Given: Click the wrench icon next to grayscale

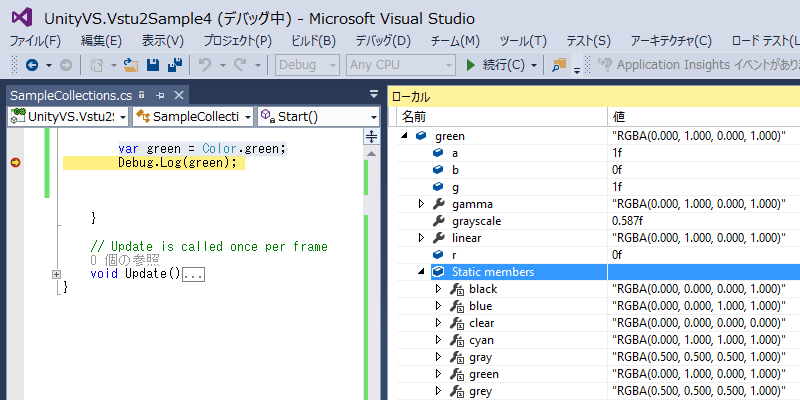Looking at the screenshot, I should pyautogui.click(x=438, y=221).
